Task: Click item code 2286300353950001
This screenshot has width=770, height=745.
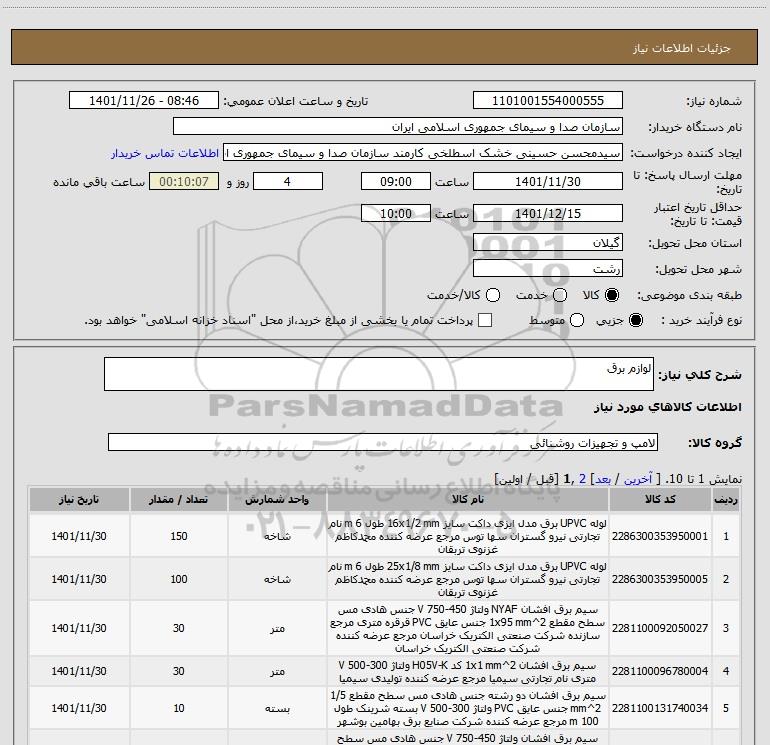Action: pos(660,536)
